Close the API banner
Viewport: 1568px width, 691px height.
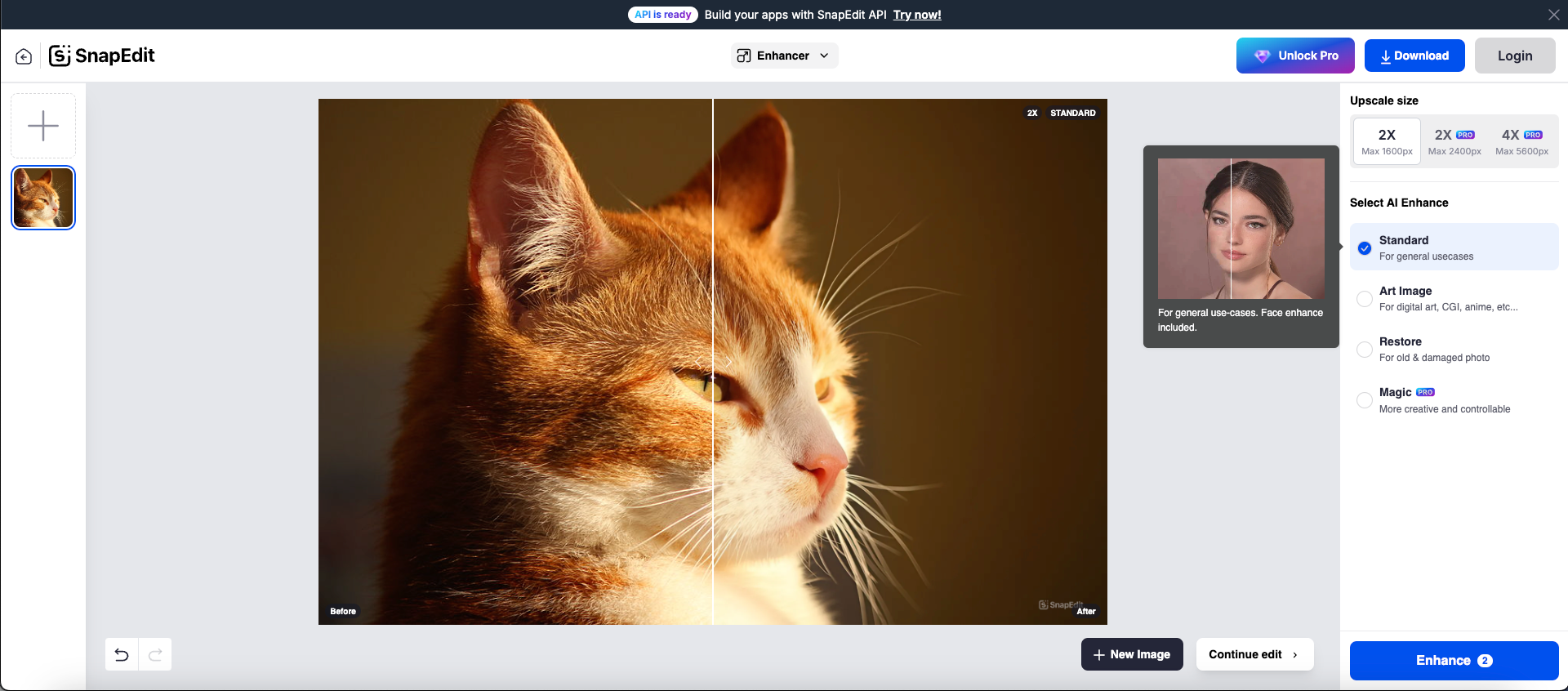(1553, 15)
